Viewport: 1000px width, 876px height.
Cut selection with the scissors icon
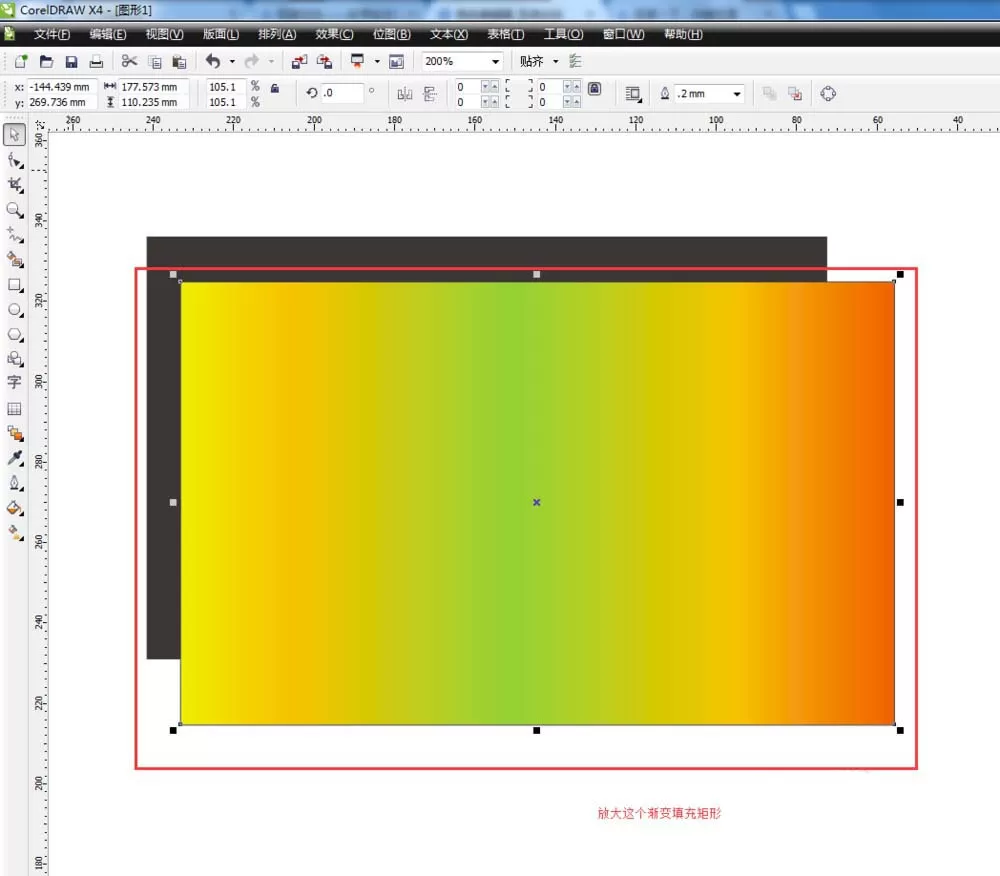129,61
